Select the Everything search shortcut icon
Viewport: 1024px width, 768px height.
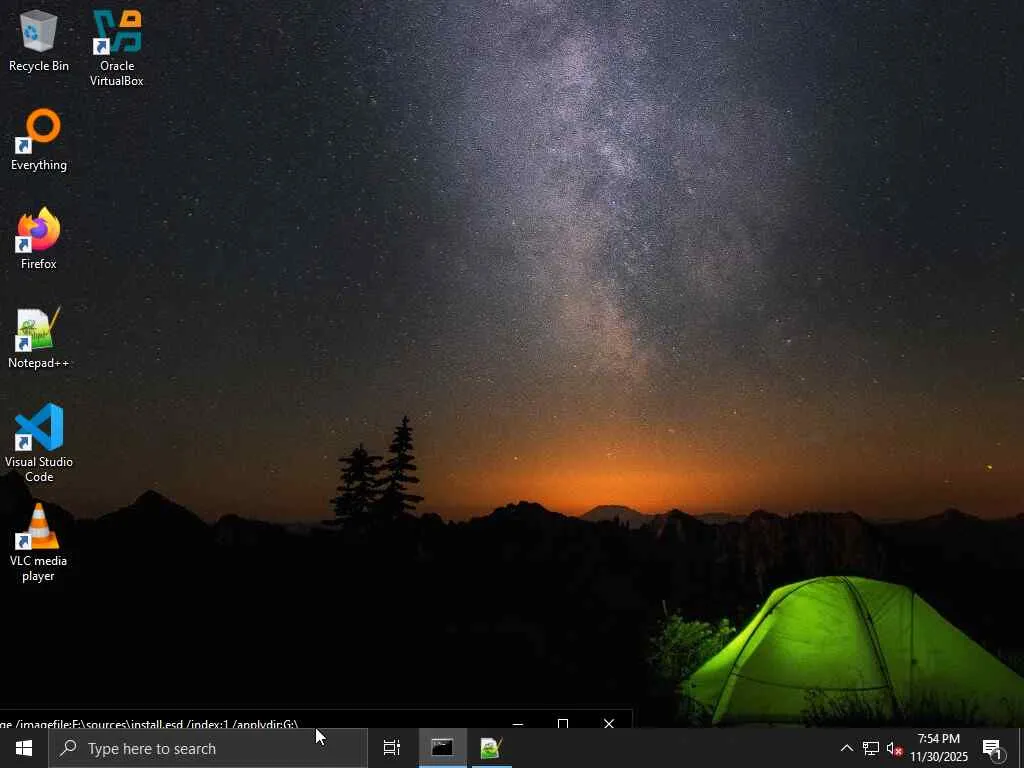coord(39,140)
